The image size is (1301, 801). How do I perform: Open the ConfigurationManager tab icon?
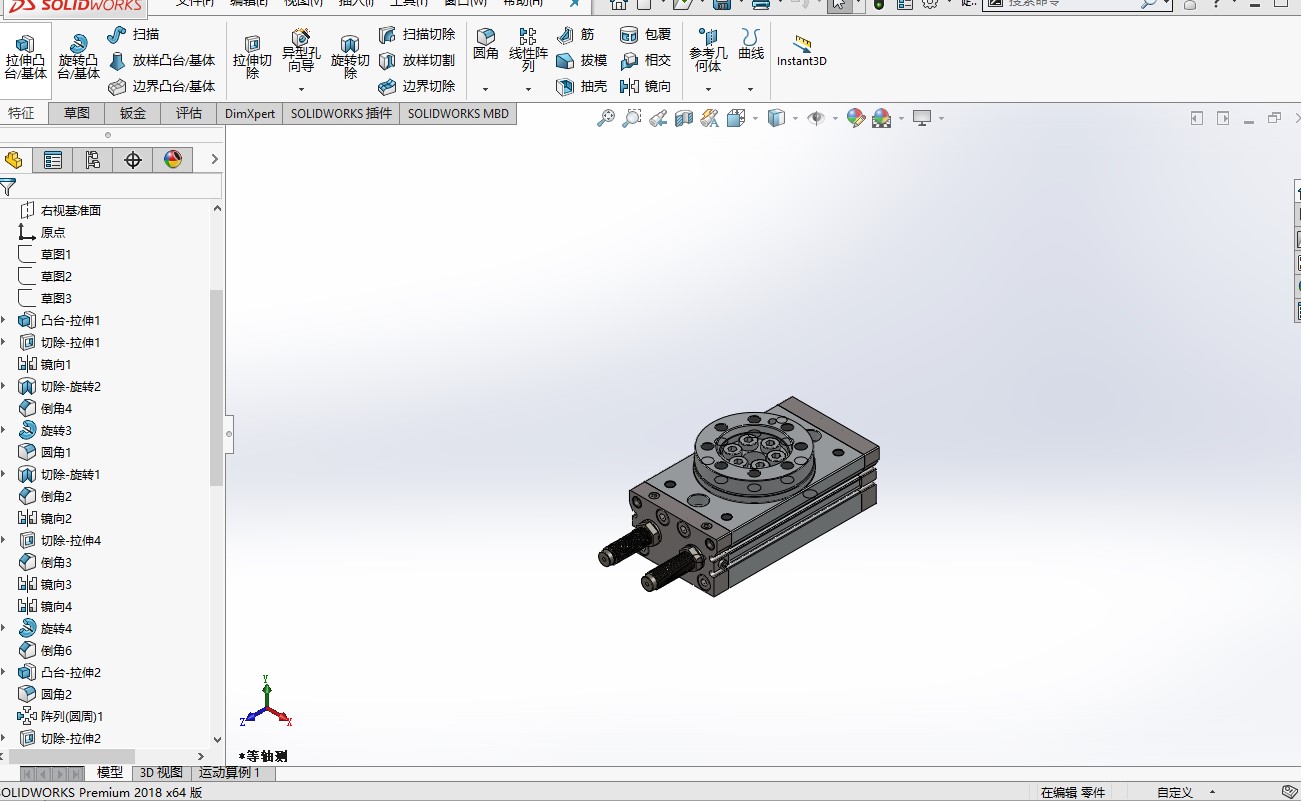click(x=93, y=160)
